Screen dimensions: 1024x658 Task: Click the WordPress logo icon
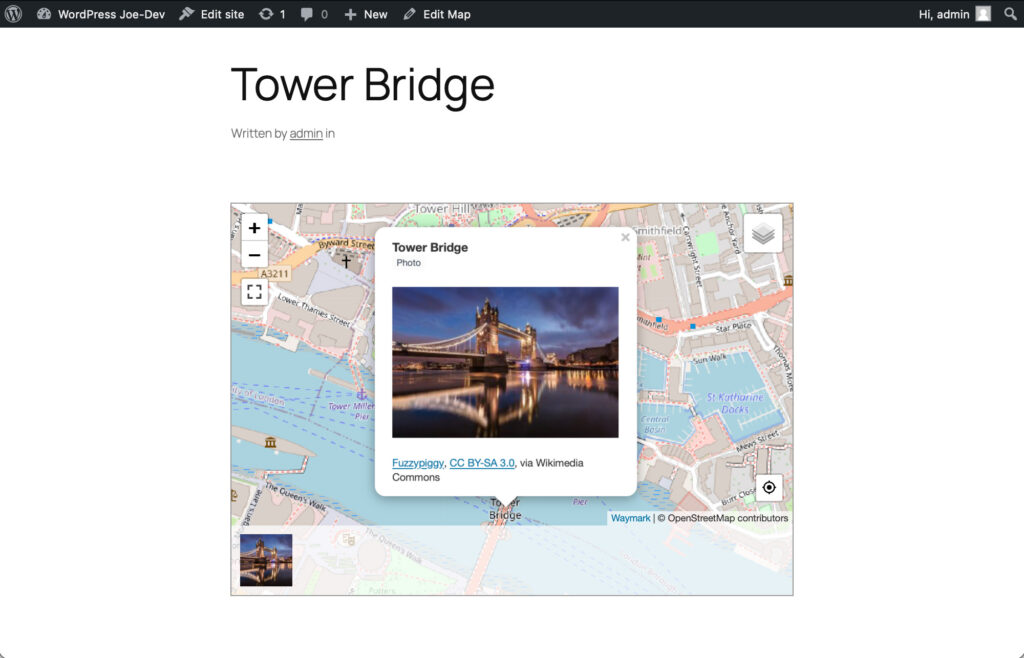click(13, 14)
